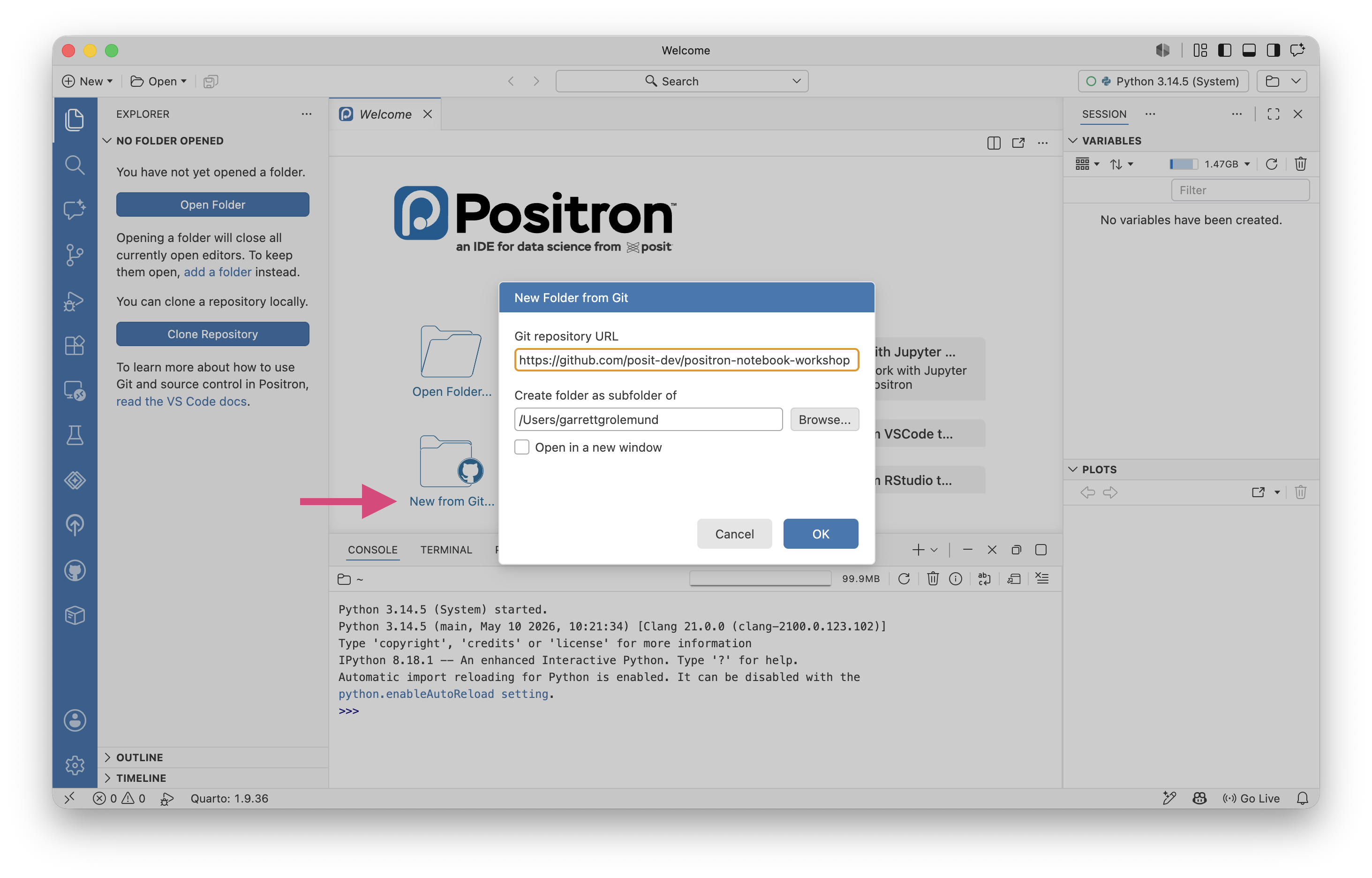Image resolution: width=1372 pixels, height=878 pixels.
Task: Open the remote window indicator in status bar
Action: pyautogui.click(x=69, y=798)
